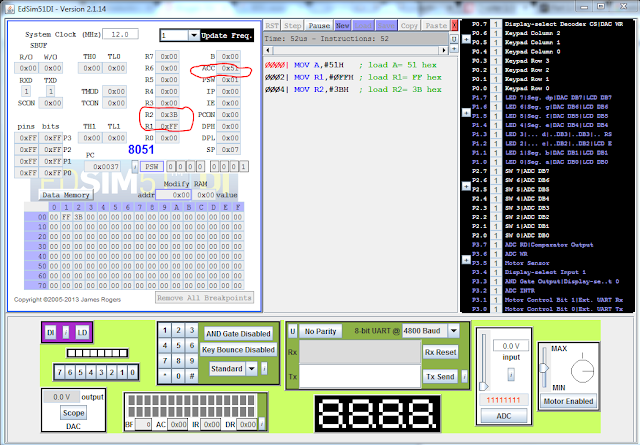640x445 pixels.
Task: Select the PSW register field
Action: [x=152, y=167]
